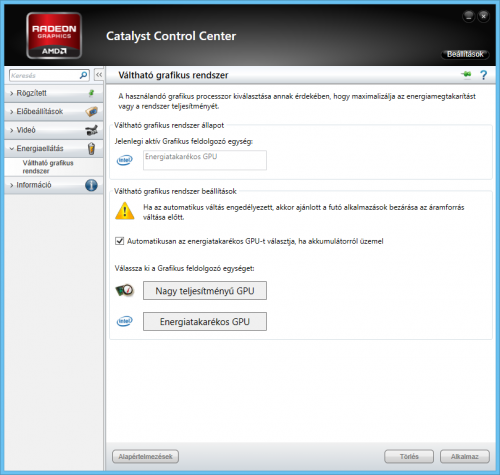Select Nagy teljesítményű GPU button

[x=205, y=291]
